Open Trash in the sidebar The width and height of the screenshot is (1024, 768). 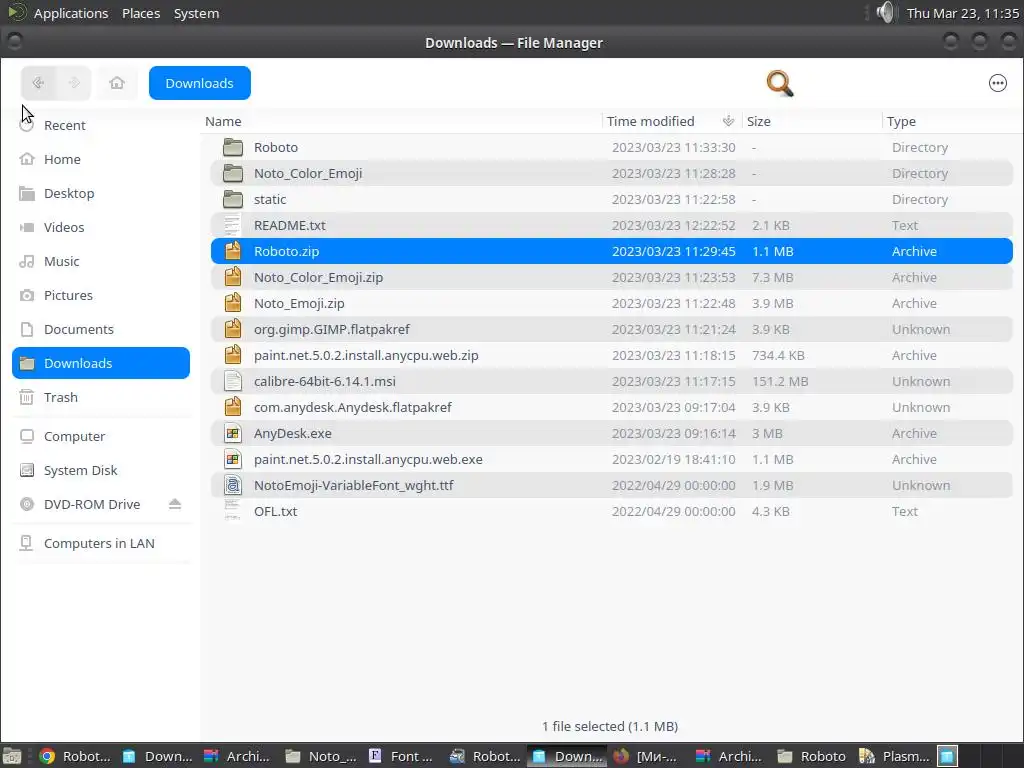click(101, 397)
